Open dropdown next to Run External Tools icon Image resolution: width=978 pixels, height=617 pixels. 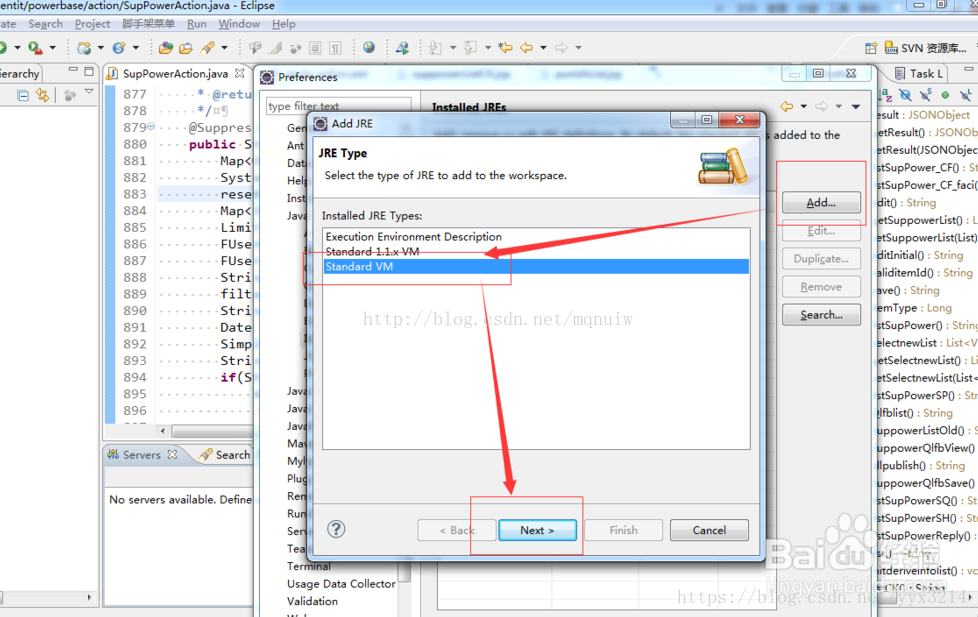tap(52, 47)
